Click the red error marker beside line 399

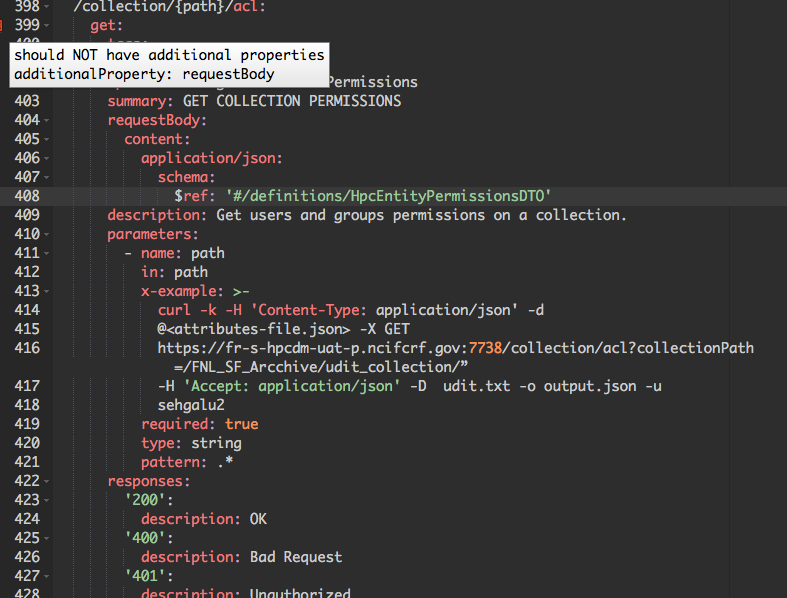[x=2, y=25]
